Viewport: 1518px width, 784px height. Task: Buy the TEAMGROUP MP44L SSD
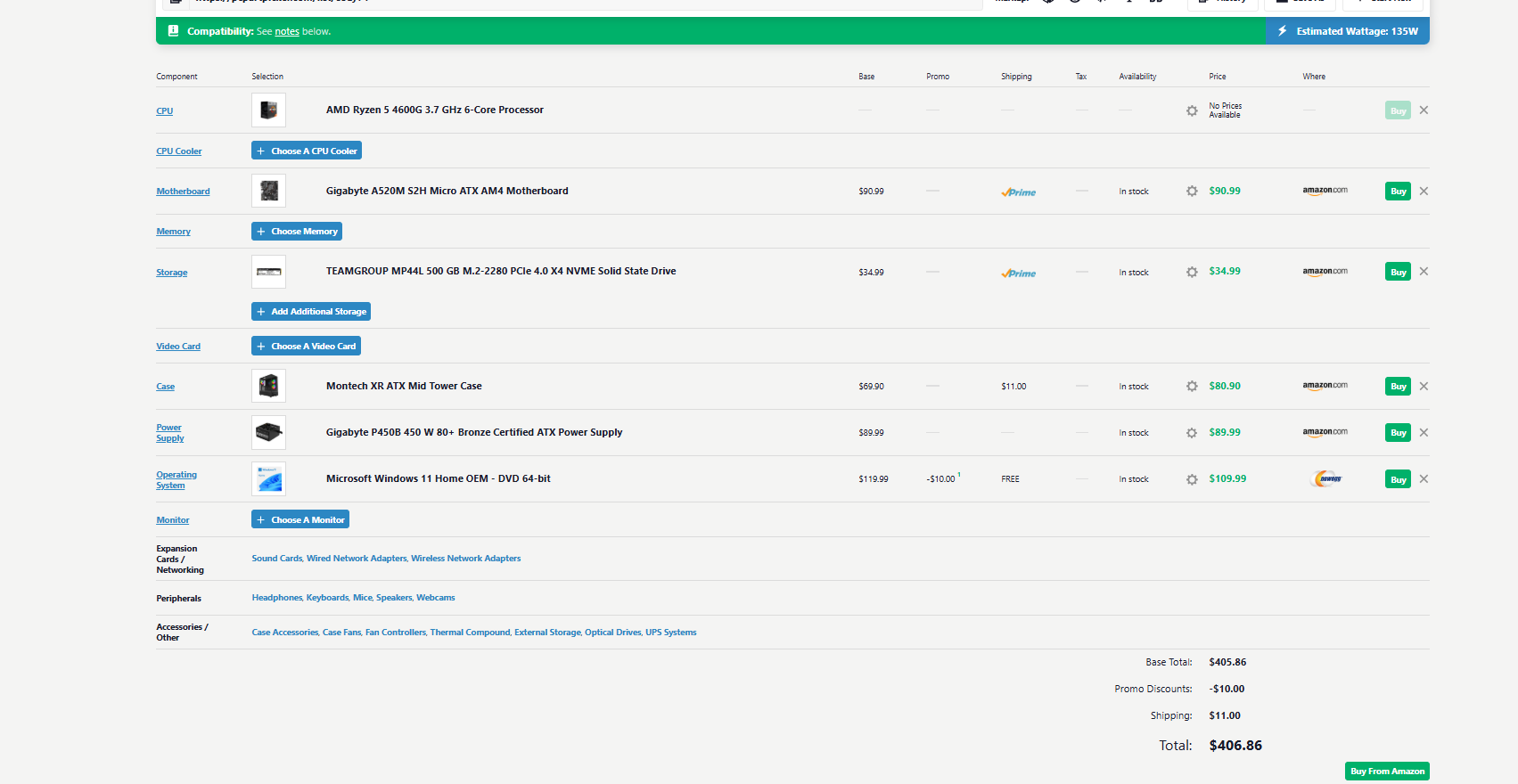click(x=1399, y=272)
